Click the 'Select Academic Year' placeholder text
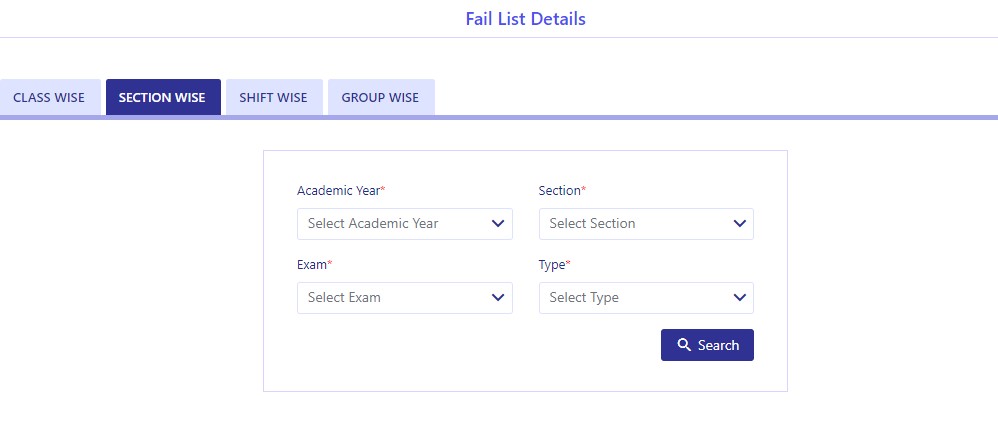This screenshot has width=998, height=442. [x=373, y=224]
